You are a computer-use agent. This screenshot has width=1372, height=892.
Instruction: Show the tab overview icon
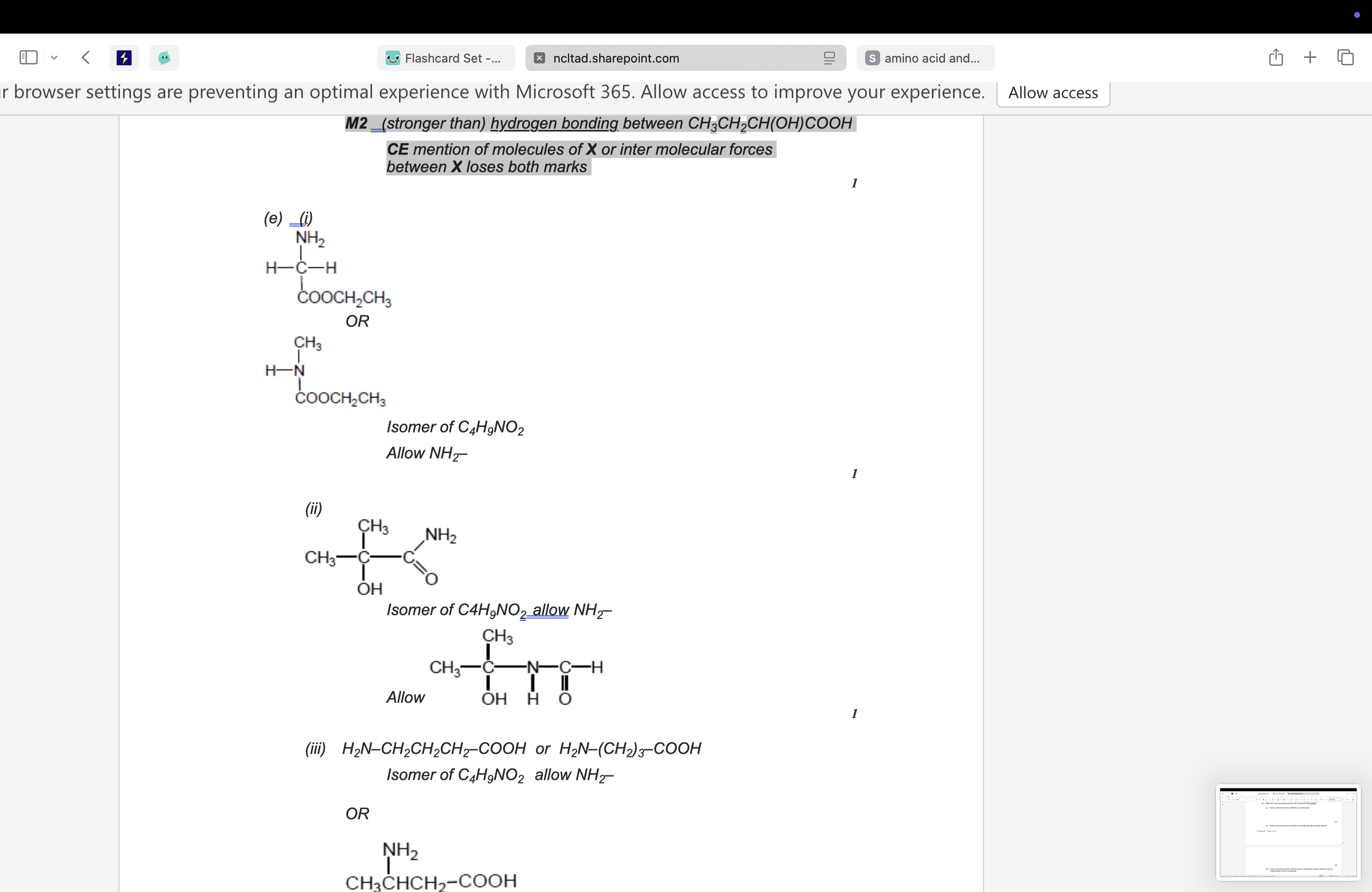point(1345,57)
